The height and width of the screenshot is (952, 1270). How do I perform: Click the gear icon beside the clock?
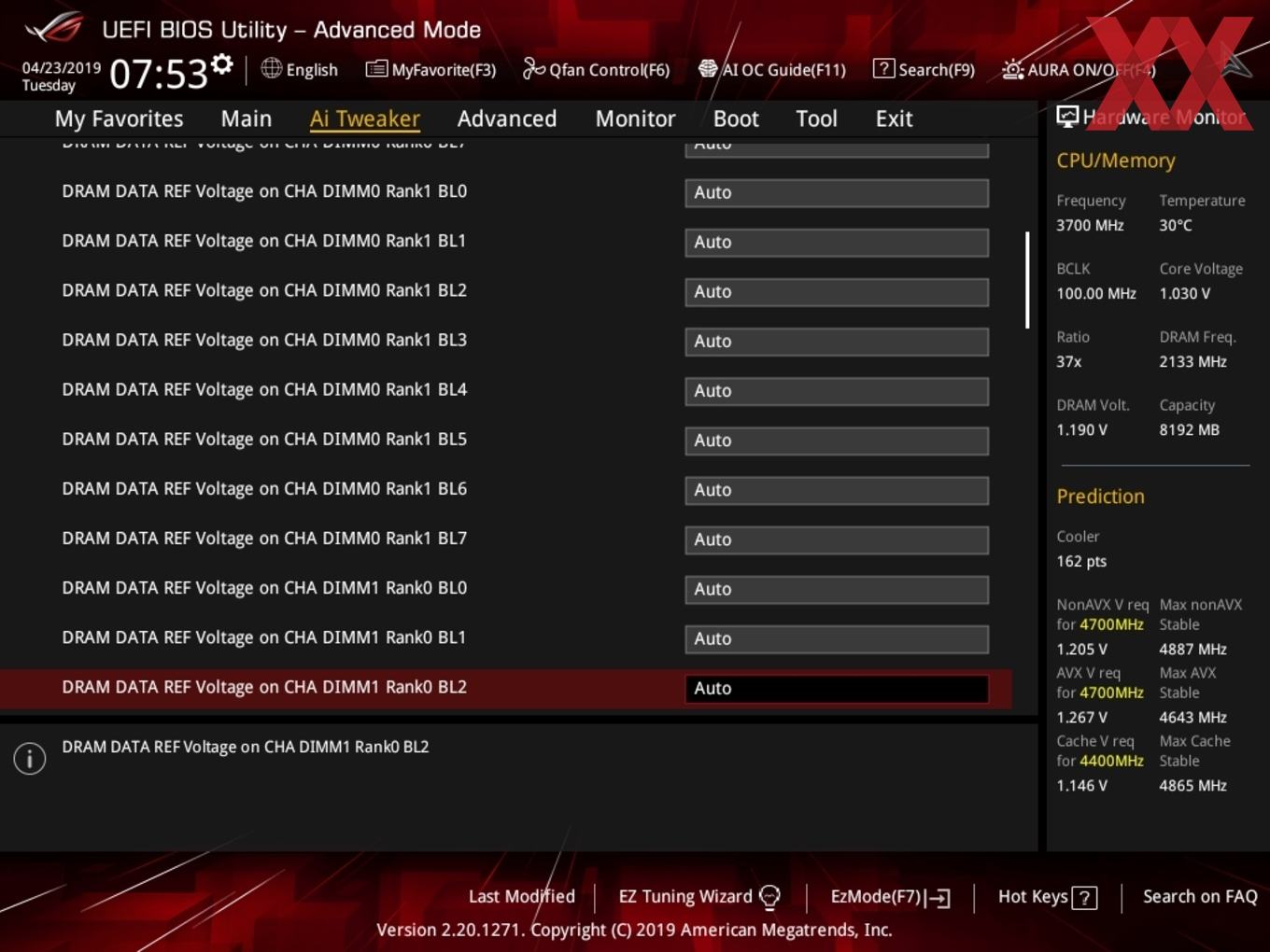pos(221,64)
